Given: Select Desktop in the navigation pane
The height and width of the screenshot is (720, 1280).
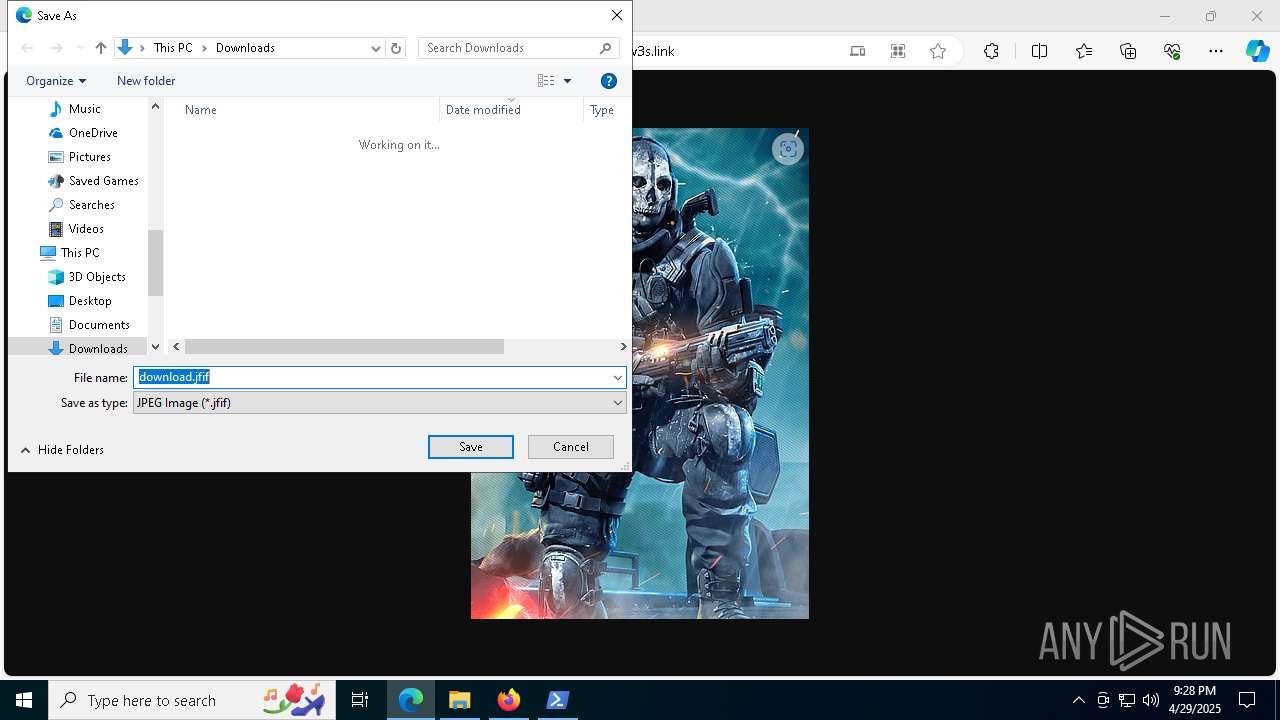Looking at the screenshot, I should (90, 301).
